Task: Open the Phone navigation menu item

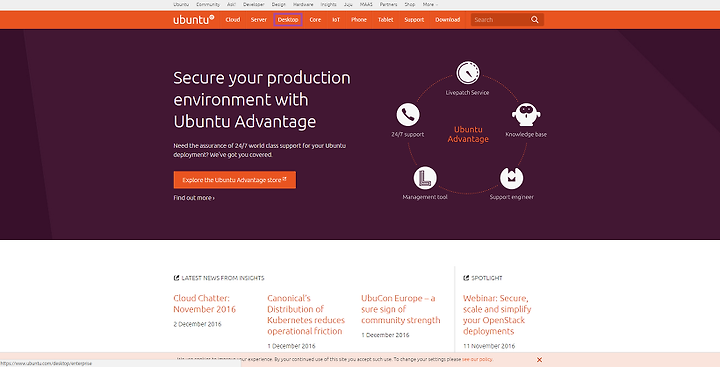Action: [359, 20]
